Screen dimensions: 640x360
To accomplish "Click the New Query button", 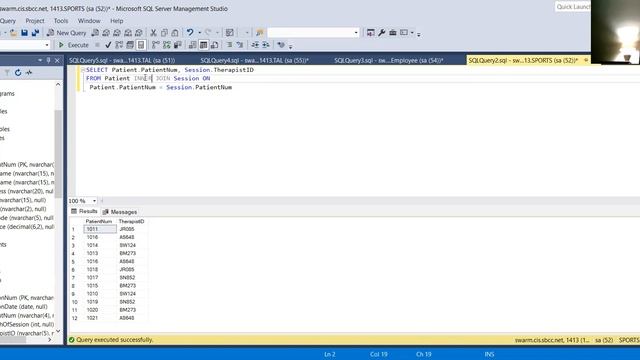I will tap(66, 33).
